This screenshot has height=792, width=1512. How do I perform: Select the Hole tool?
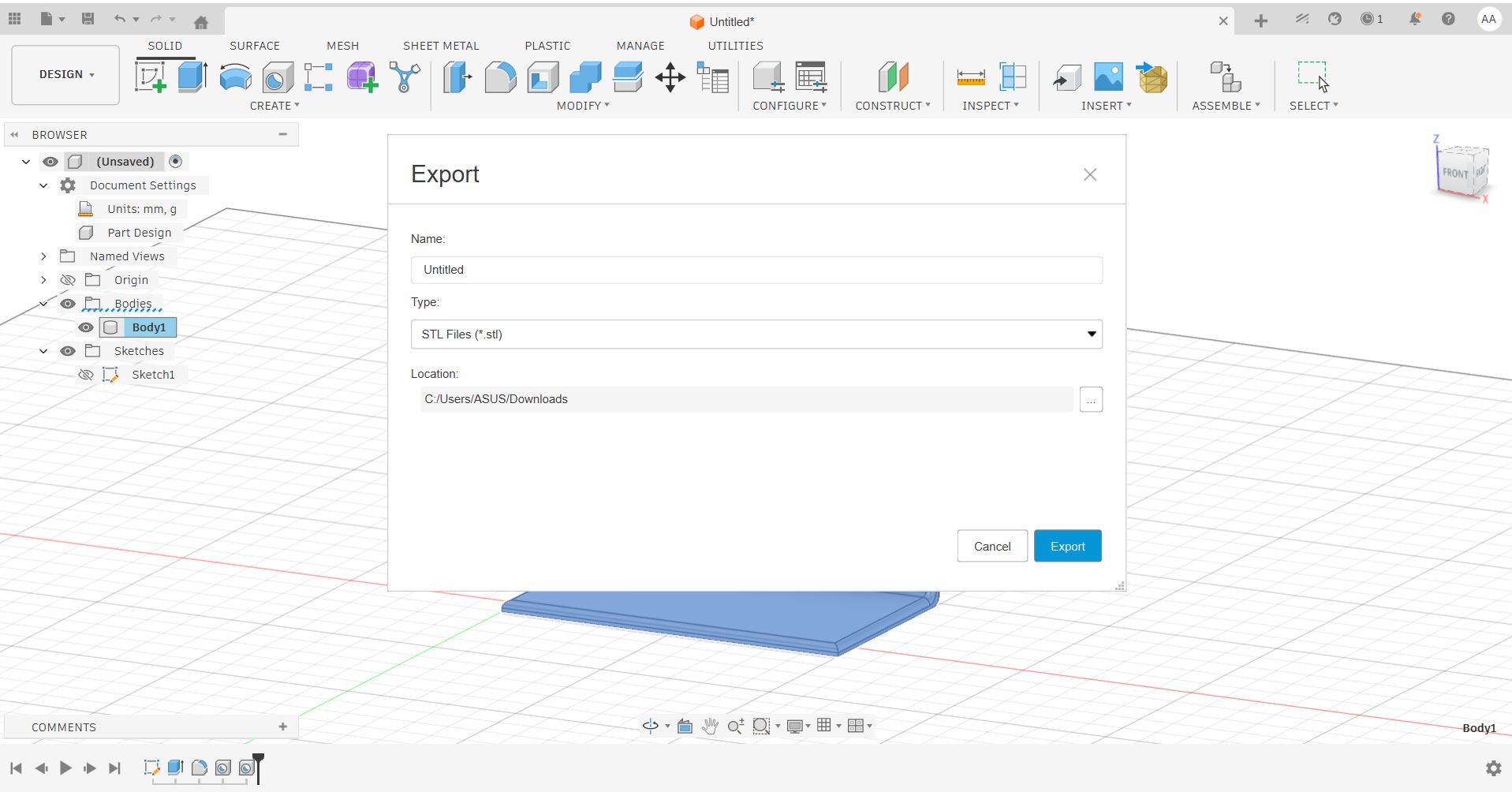click(278, 77)
